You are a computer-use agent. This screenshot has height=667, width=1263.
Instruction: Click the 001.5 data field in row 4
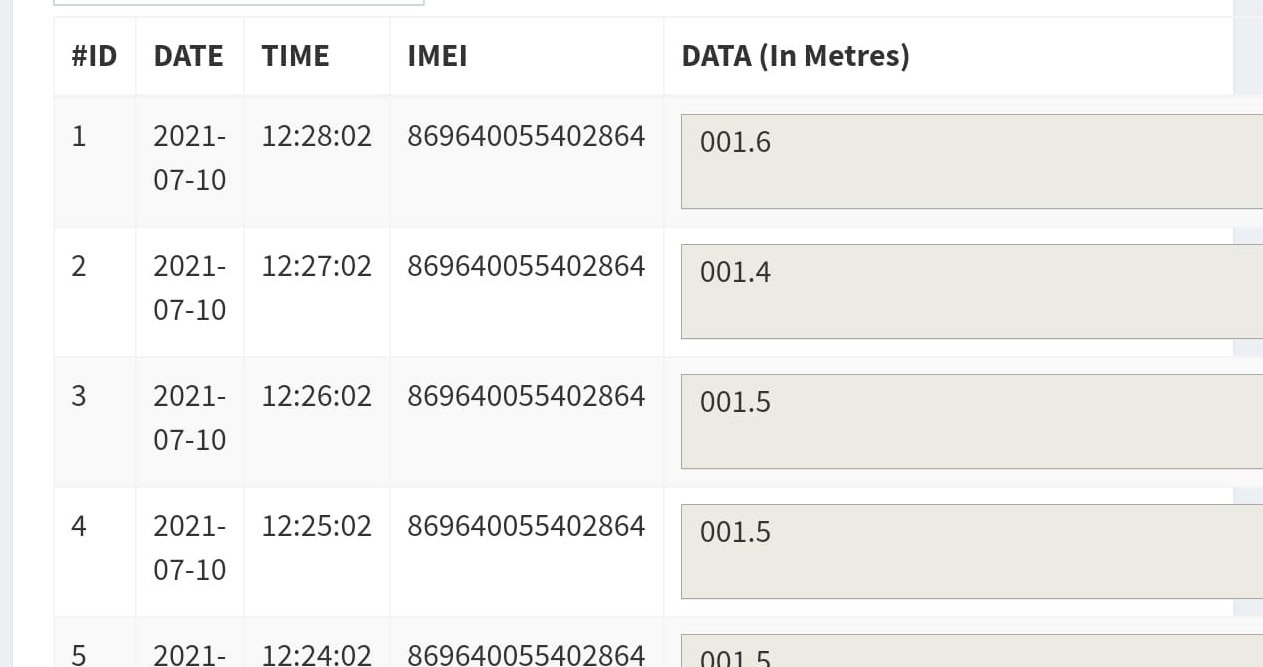pyautogui.click(x=970, y=551)
